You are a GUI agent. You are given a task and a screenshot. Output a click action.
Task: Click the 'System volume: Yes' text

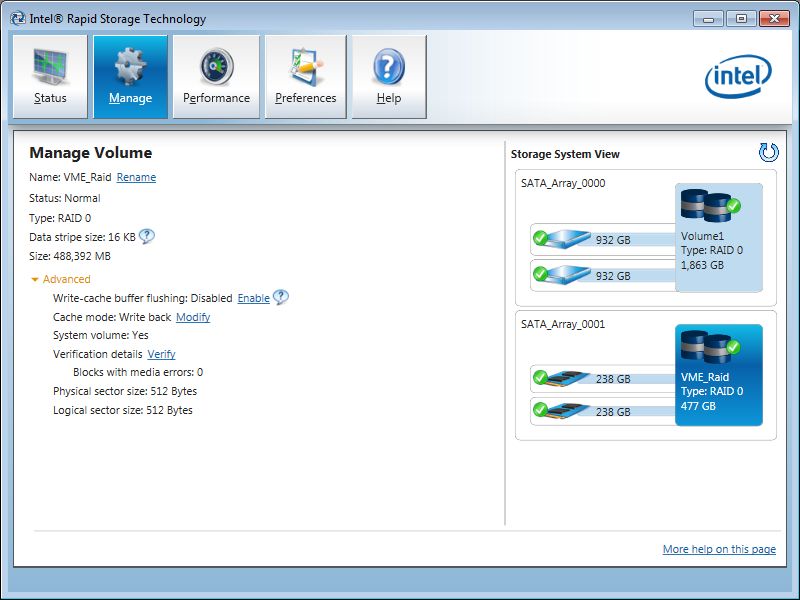pos(101,335)
